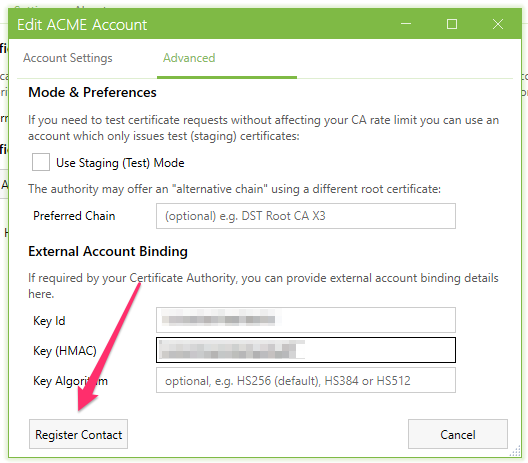The height and width of the screenshot is (463, 528).
Task: Close the Edit ACME Account window
Action: click(x=498, y=24)
